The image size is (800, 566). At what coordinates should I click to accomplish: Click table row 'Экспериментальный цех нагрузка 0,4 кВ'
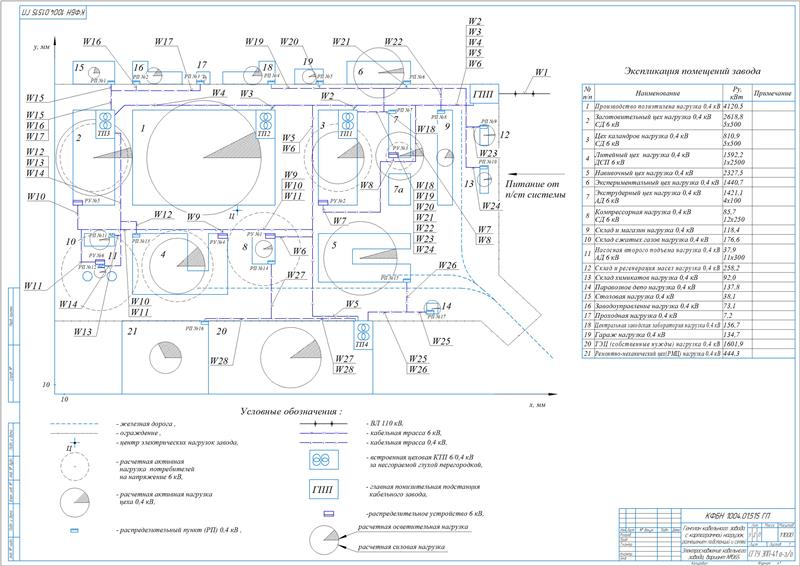(688, 182)
